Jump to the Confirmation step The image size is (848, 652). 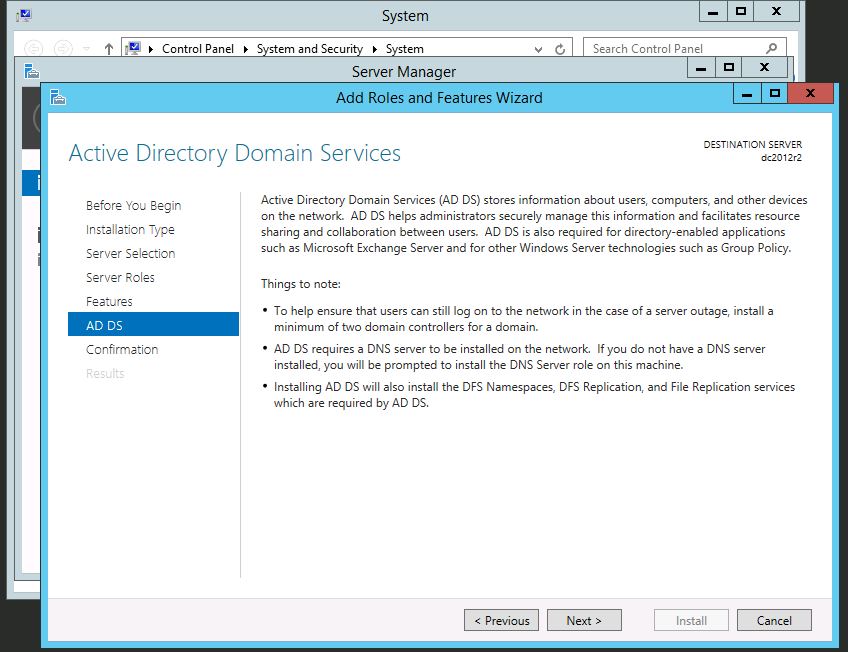click(122, 349)
